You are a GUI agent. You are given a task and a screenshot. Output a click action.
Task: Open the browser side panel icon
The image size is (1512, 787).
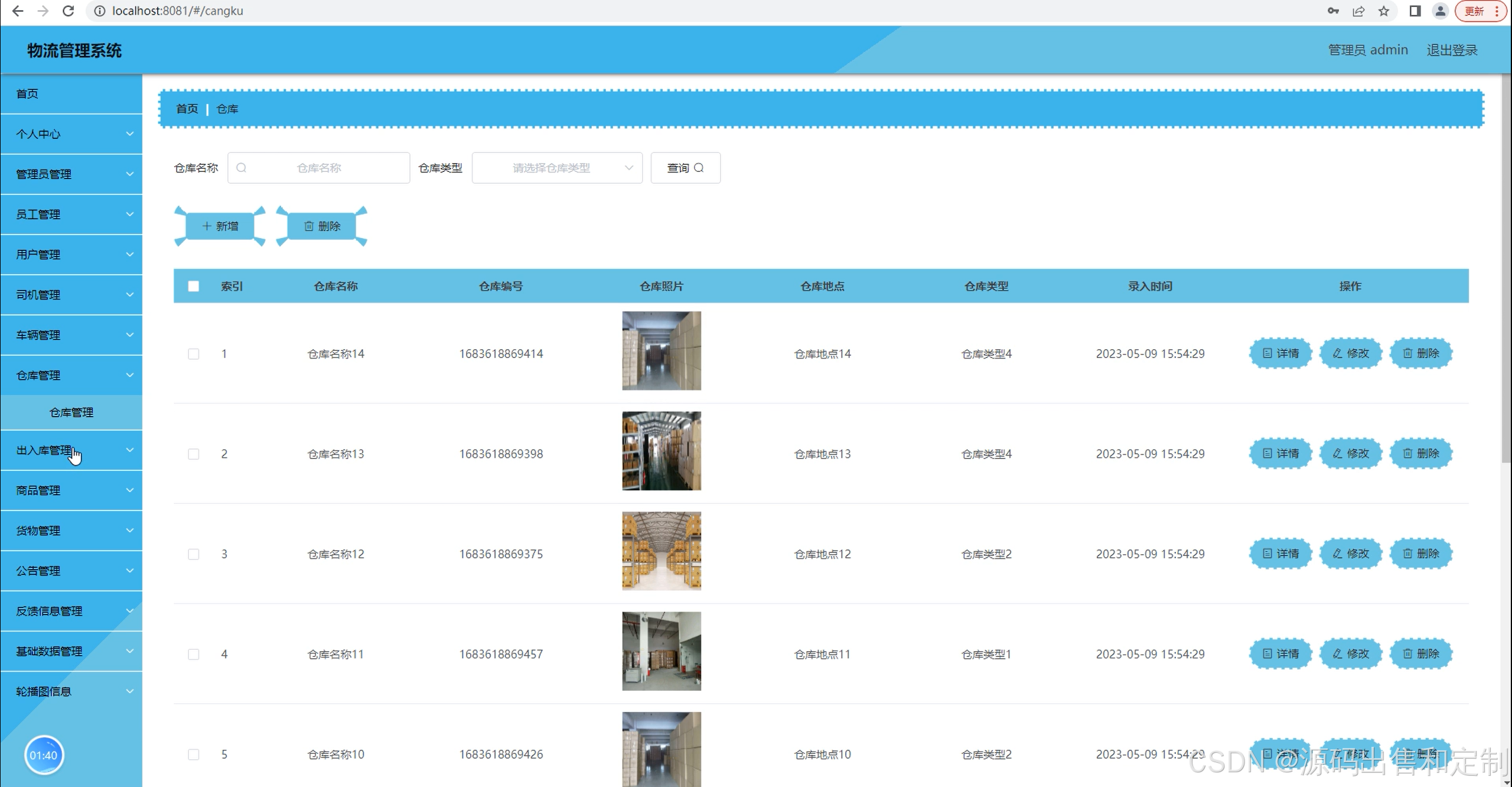click(1415, 11)
